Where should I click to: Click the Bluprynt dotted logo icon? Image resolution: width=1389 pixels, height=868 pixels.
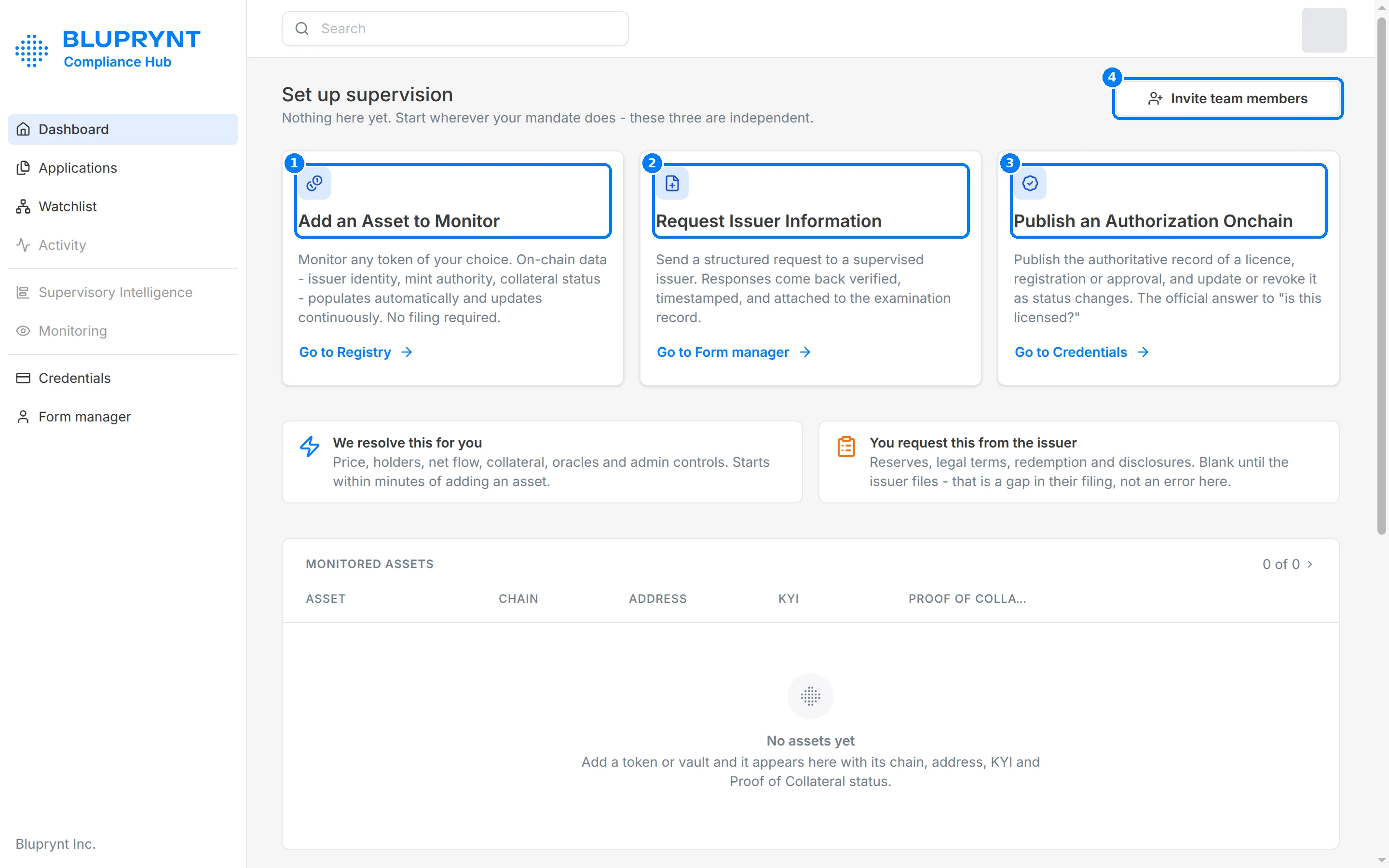[x=31, y=51]
